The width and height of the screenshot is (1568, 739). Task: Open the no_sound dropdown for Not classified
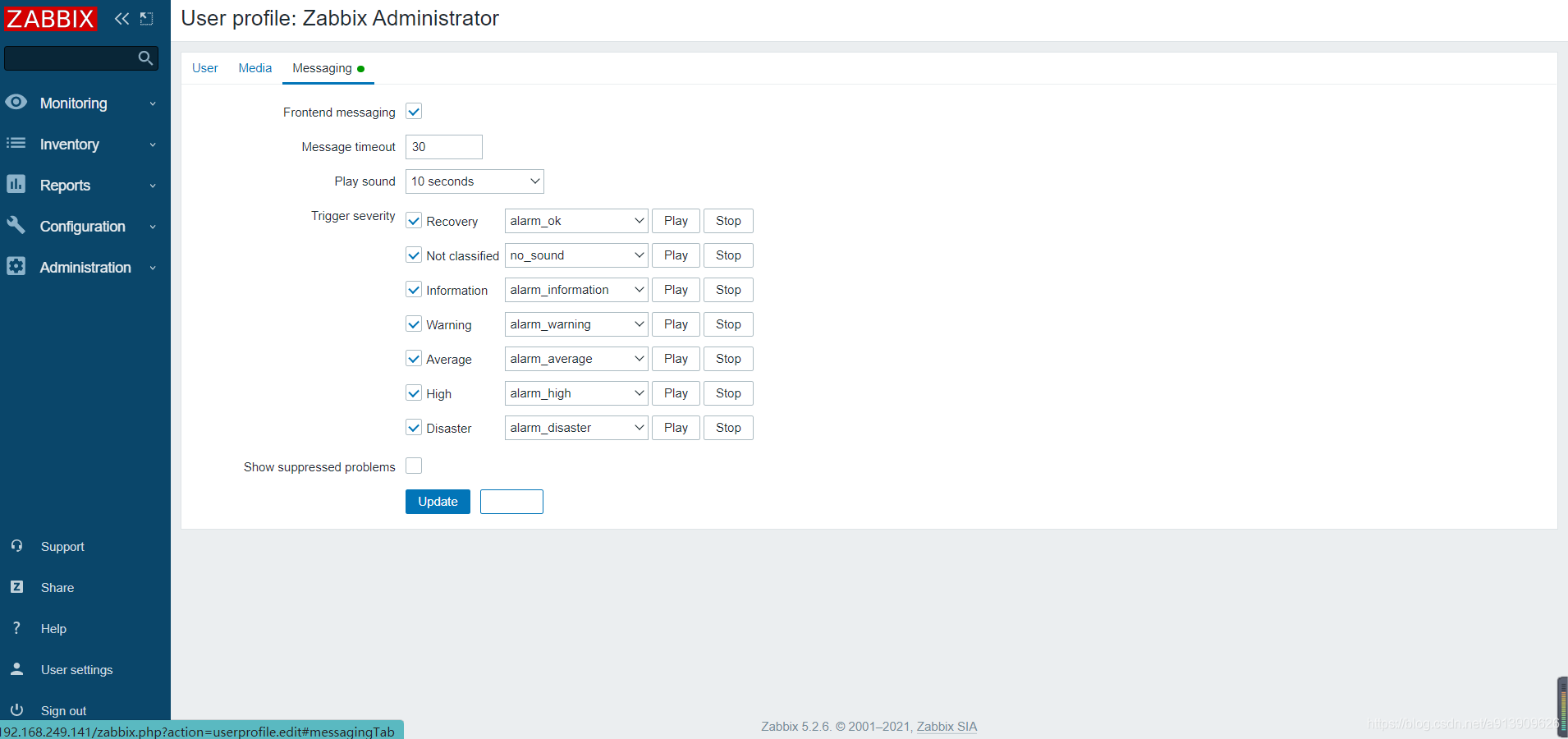pyautogui.click(x=576, y=255)
